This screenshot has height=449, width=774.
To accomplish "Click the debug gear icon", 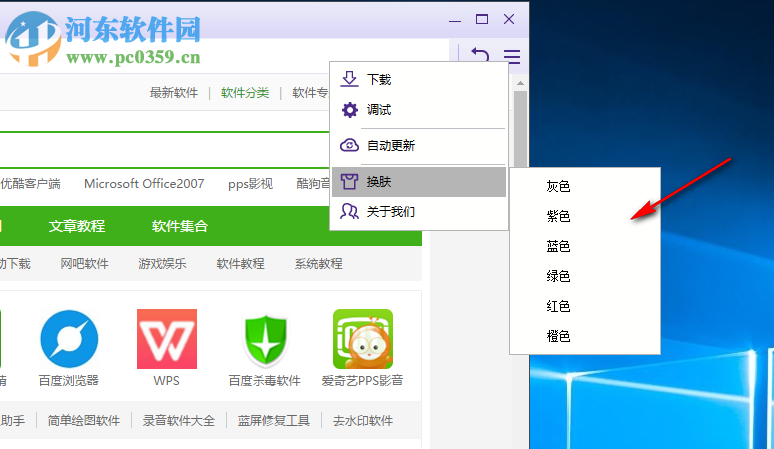I will tap(349, 110).
